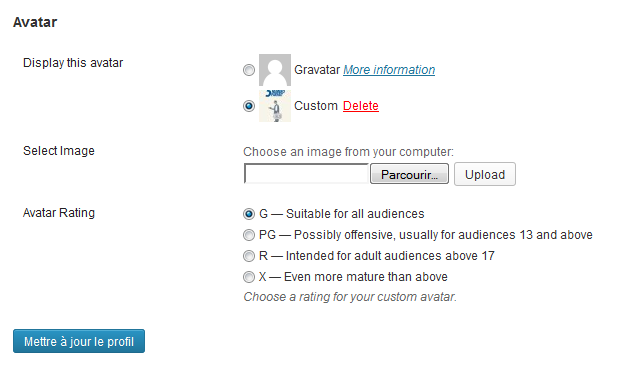618x388 pixels.
Task: Select the Custom avatar radio button
Action: click(249, 106)
